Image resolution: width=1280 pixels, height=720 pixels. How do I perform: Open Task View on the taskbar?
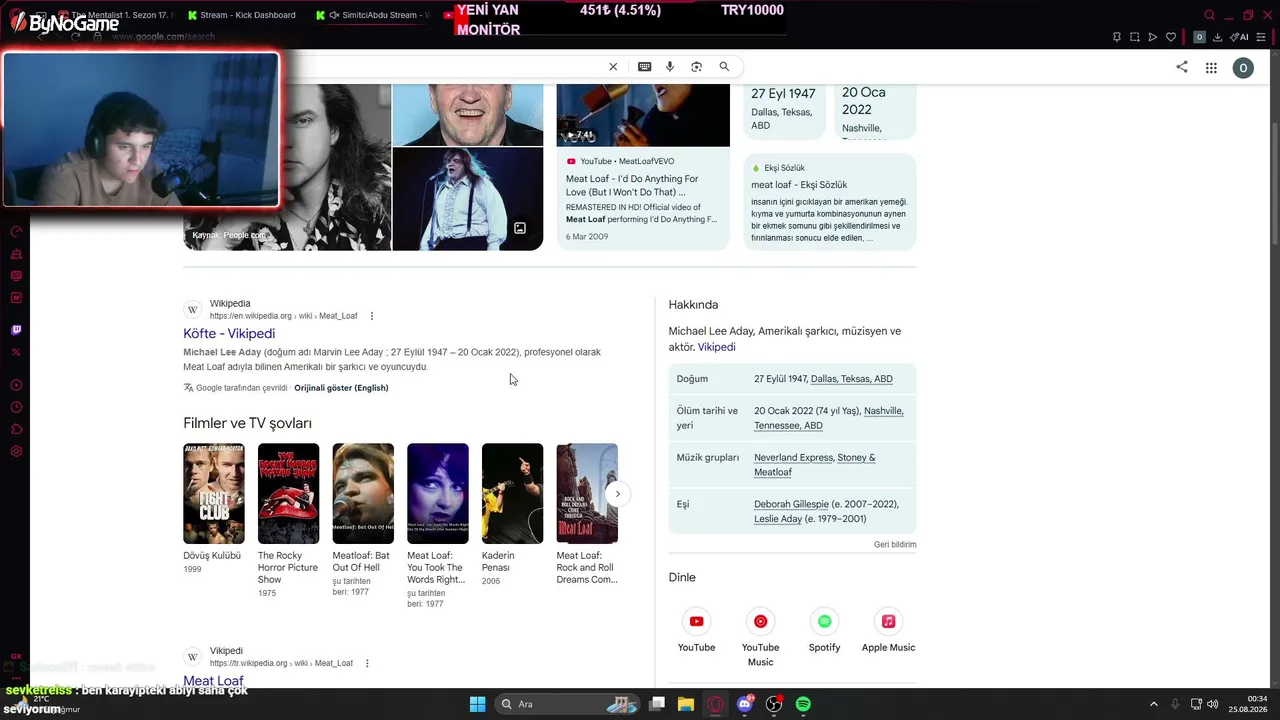pos(657,704)
